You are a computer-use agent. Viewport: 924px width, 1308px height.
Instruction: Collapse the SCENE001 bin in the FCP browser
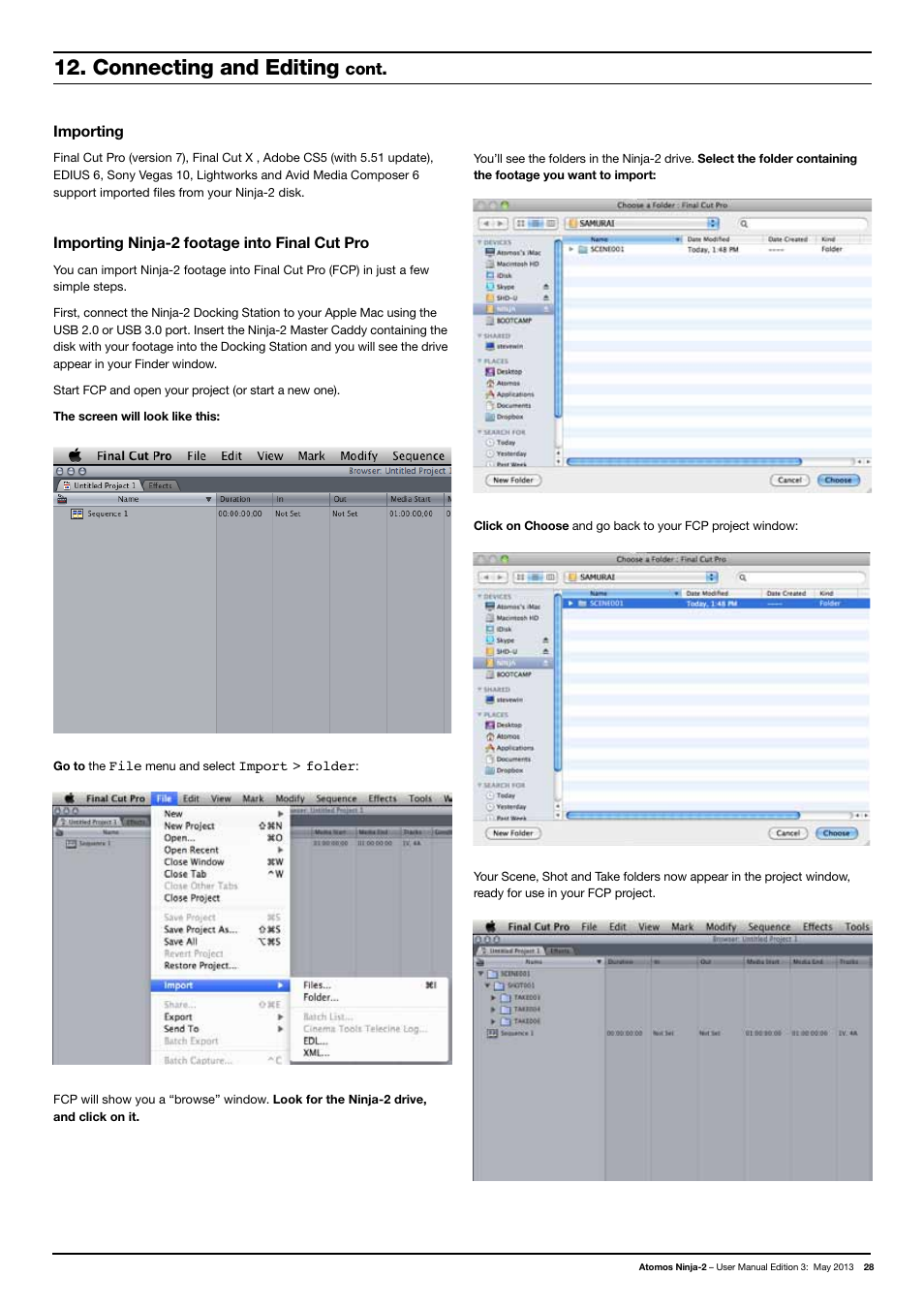click(480, 974)
